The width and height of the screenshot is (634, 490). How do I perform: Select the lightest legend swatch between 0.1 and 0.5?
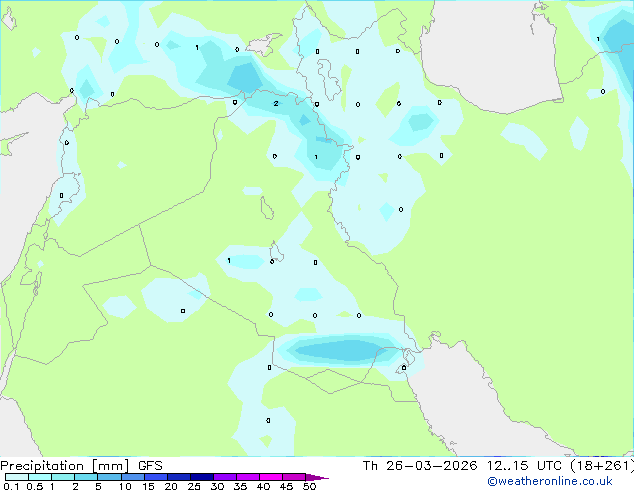point(17,477)
